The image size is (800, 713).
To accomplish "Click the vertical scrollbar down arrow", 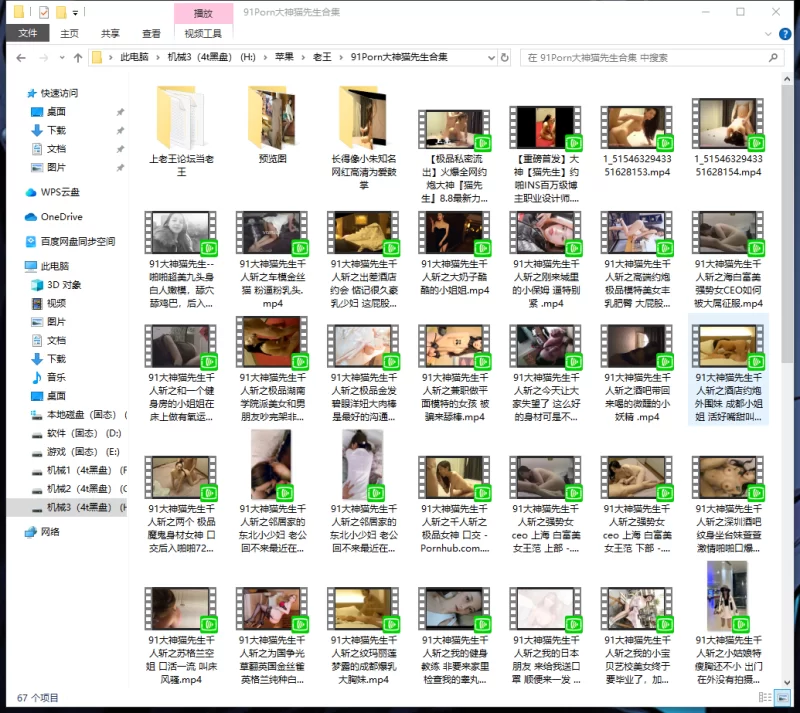I will point(787,682).
